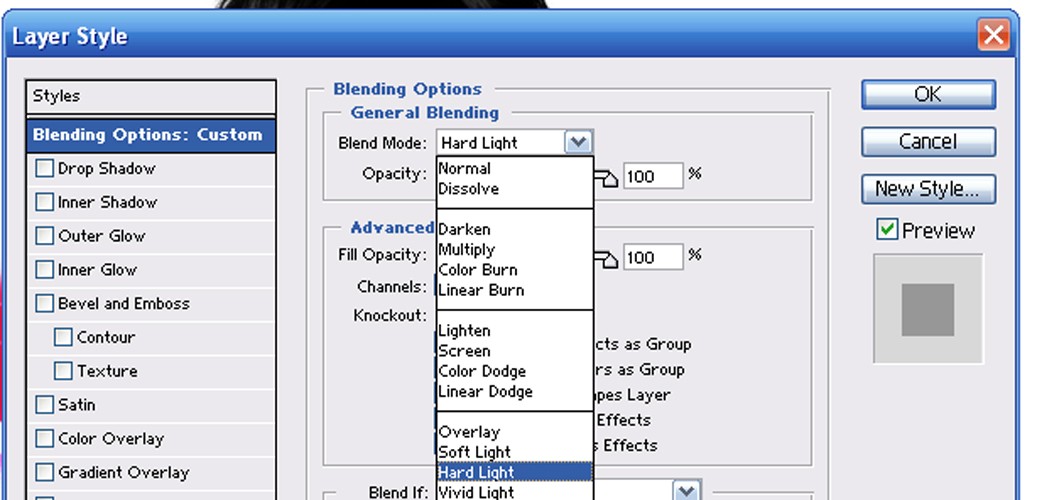Image resolution: width=1037 pixels, height=500 pixels.
Task: Select the Styles panel entry
Action: (151, 97)
